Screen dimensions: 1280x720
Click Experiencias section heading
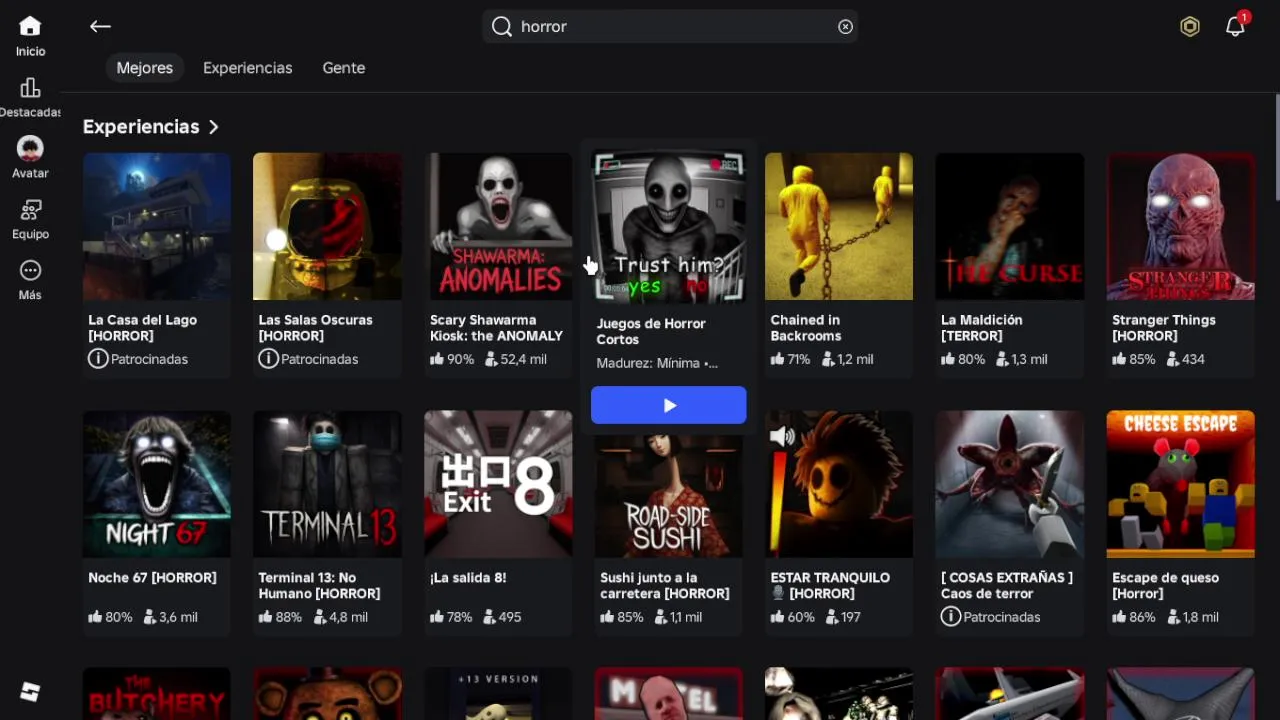(x=141, y=127)
